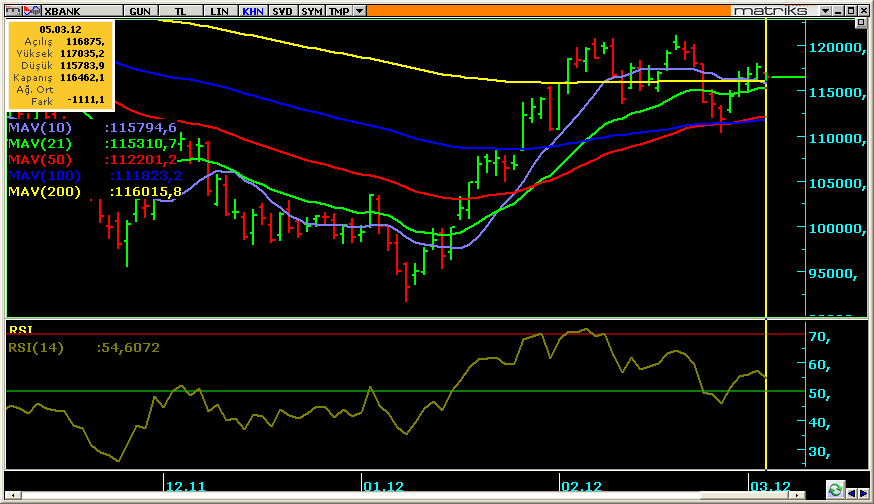
Task: Click the 02.12 date axis marker
Action: pos(581,486)
